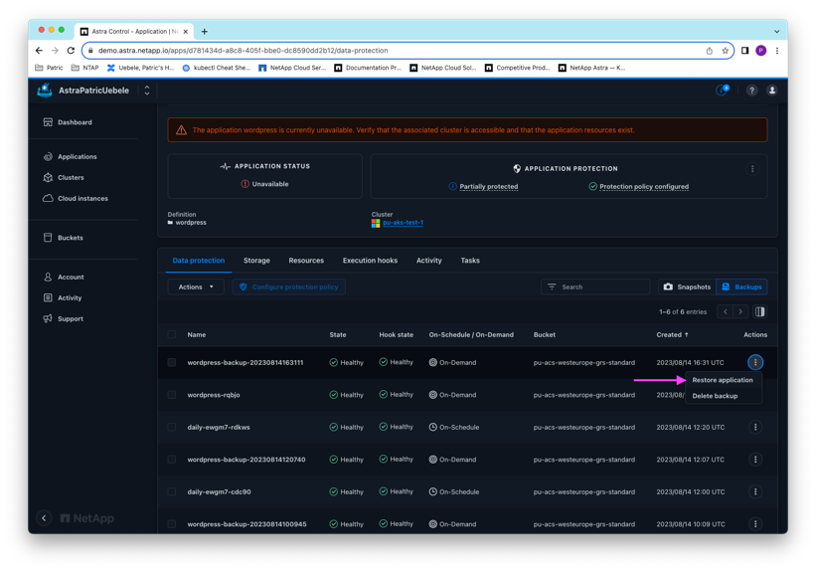Check the daily-ewgm7-rdkws row checkbox

pyautogui.click(x=172, y=427)
